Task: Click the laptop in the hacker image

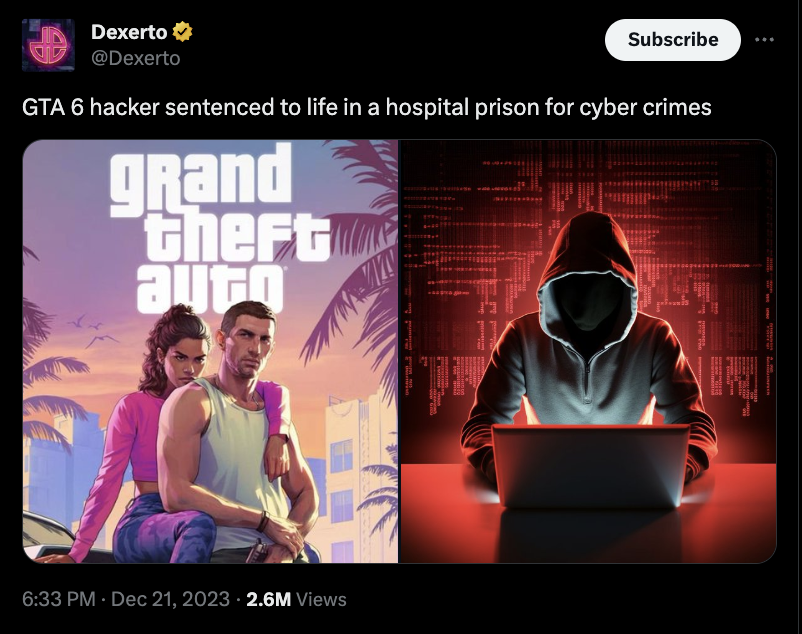Action: (x=591, y=465)
